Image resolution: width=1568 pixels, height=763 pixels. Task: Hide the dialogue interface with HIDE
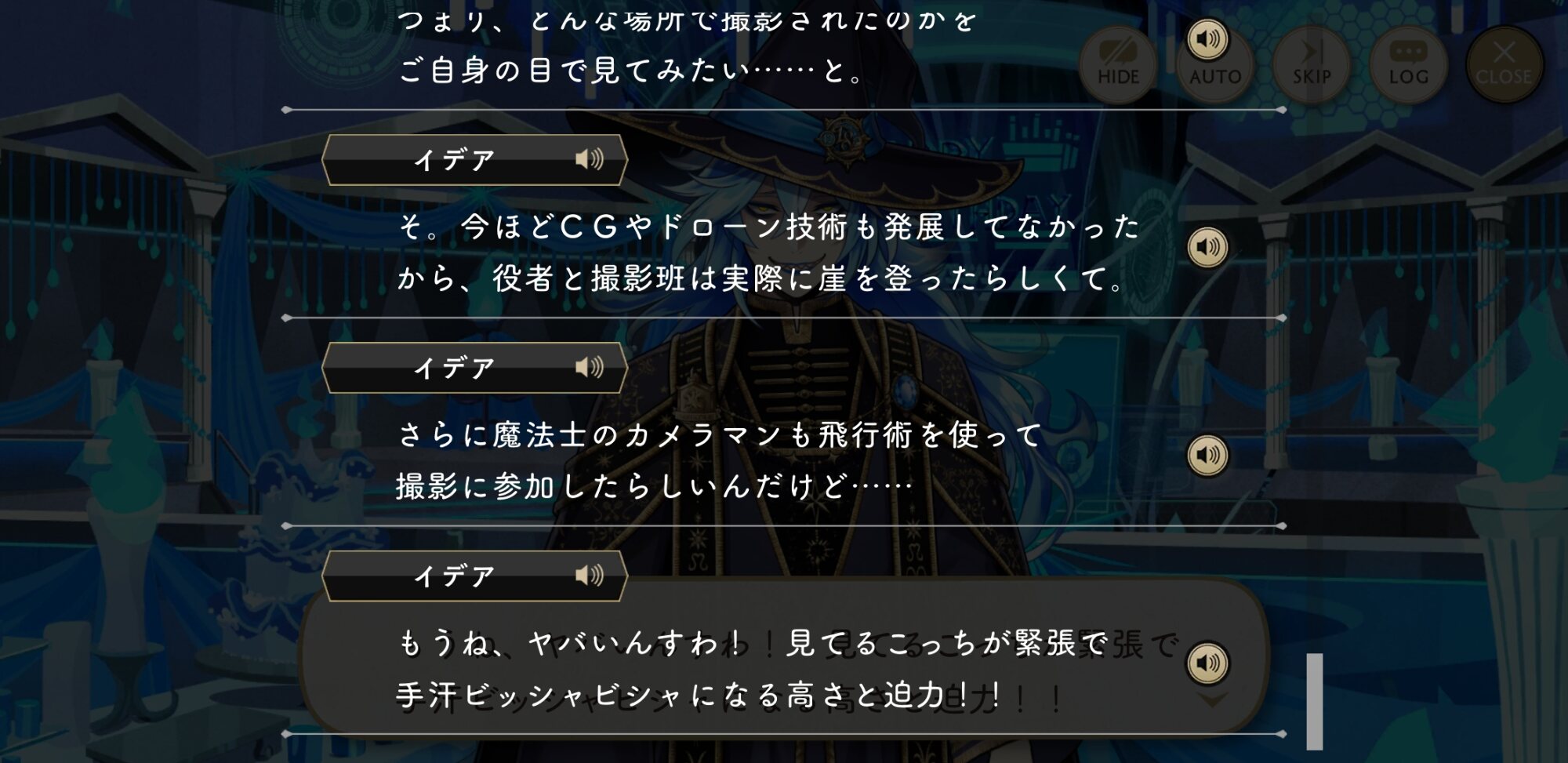(x=1118, y=64)
